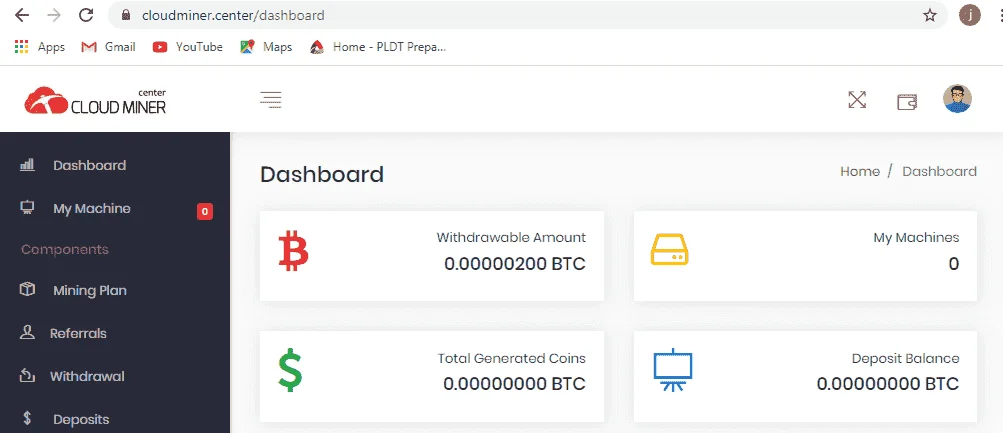Image resolution: width=1003 pixels, height=433 pixels.
Task: Click the Dashboard breadcrumb text
Action: click(939, 171)
